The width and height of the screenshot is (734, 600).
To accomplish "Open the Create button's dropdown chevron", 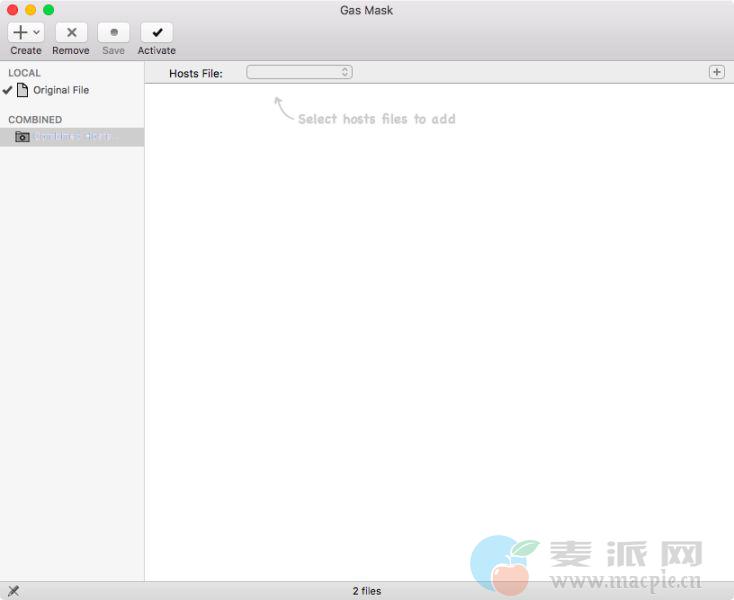I will tap(37, 32).
